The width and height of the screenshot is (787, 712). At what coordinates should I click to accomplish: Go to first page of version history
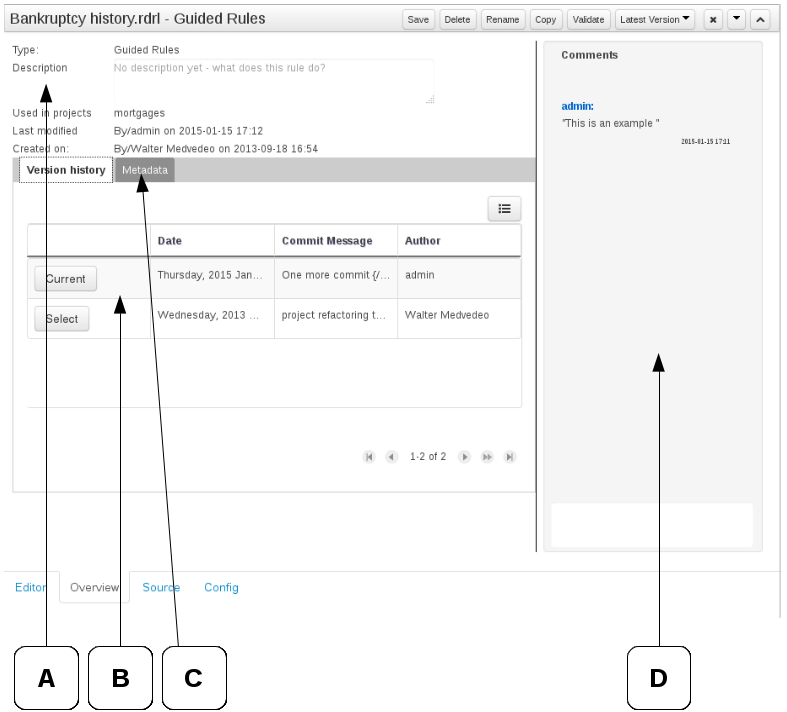click(x=369, y=457)
